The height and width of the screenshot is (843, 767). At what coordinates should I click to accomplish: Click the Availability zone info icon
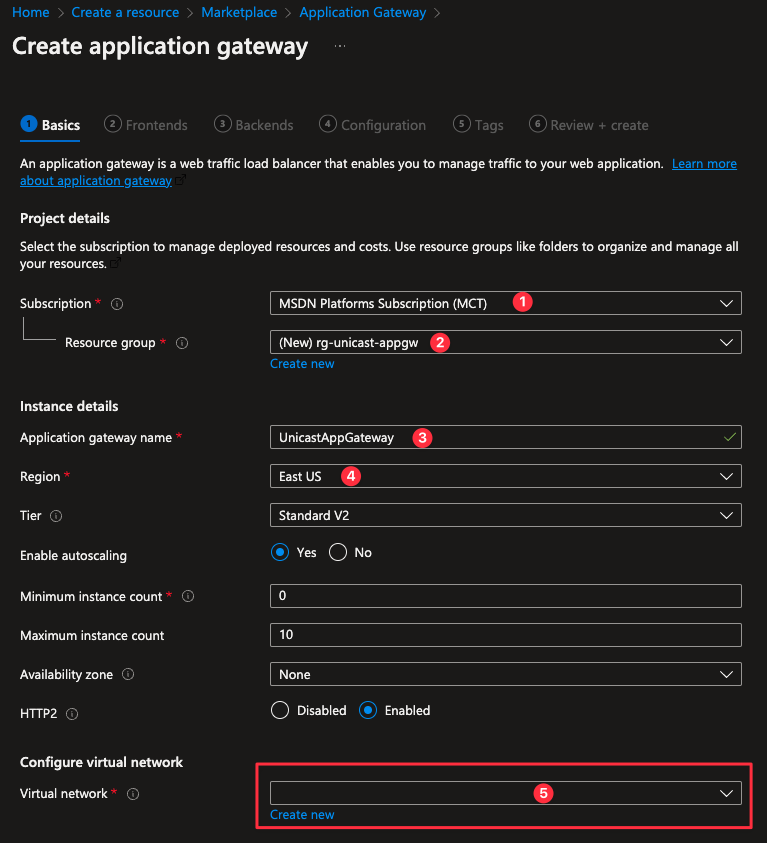click(128, 675)
